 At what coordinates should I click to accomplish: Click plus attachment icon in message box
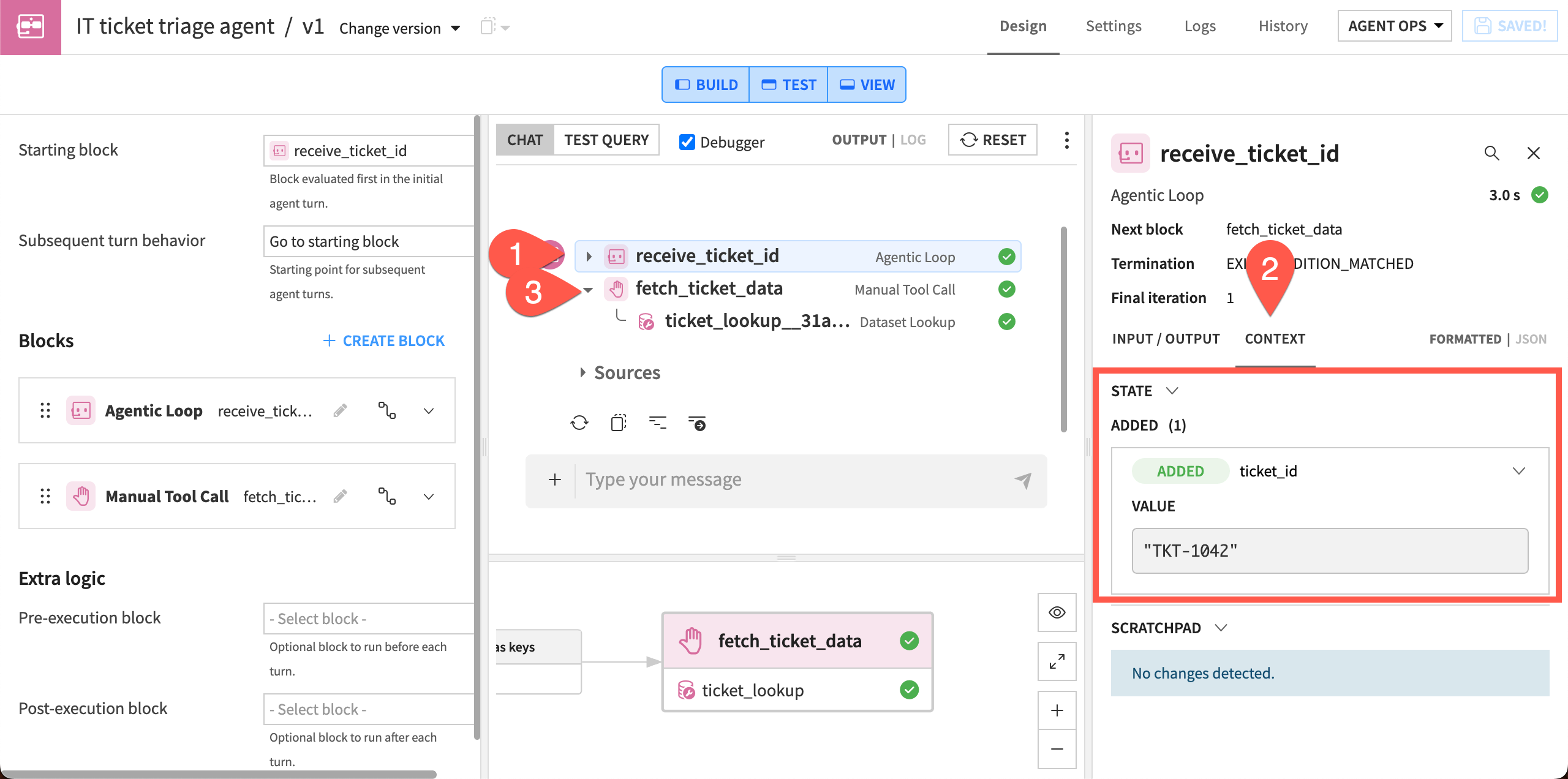[555, 480]
